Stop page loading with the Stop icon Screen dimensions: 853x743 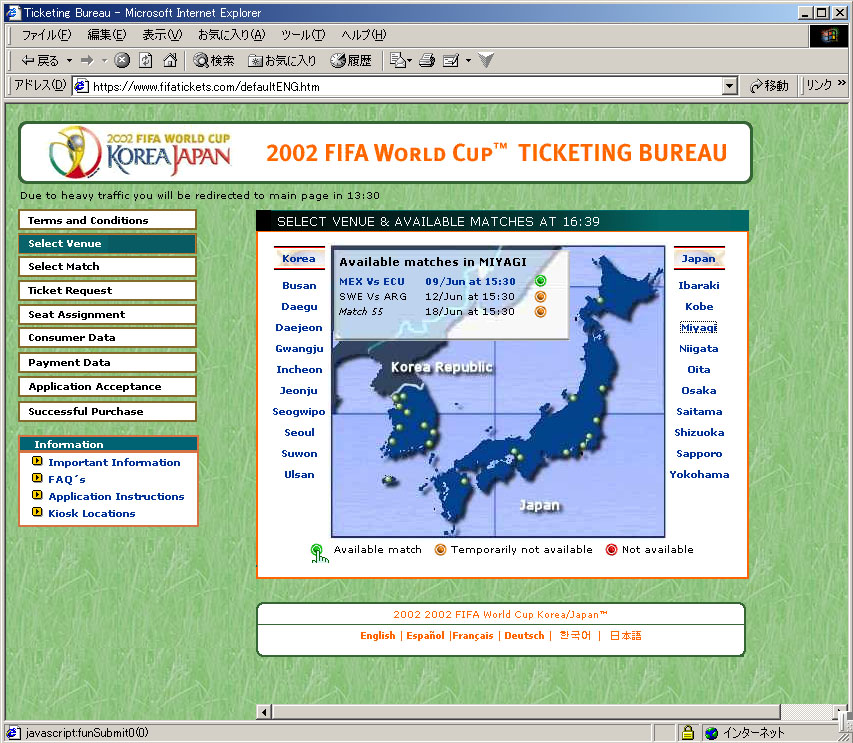pyautogui.click(x=122, y=60)
